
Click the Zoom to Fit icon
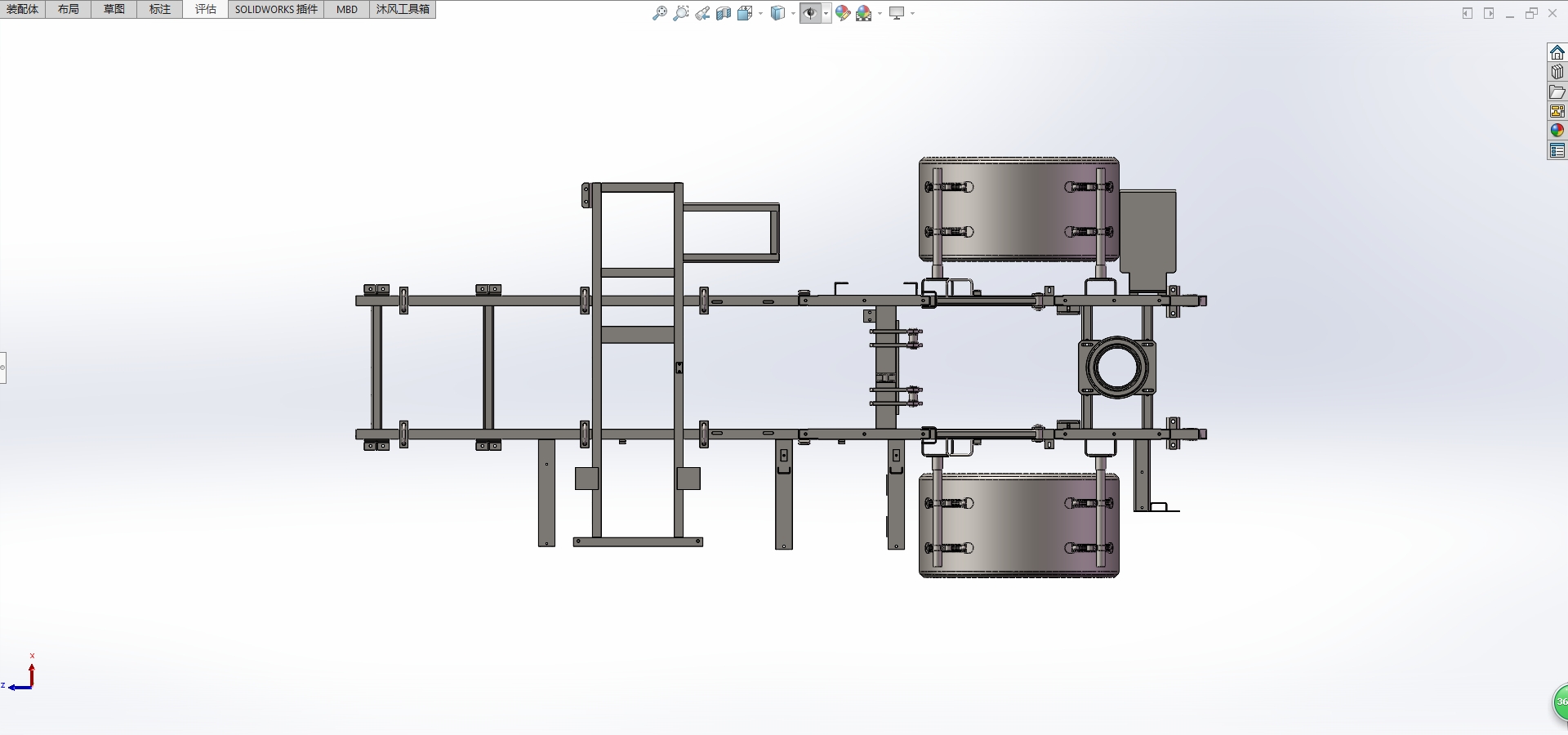pyautogui.click(x=660, y=13)
